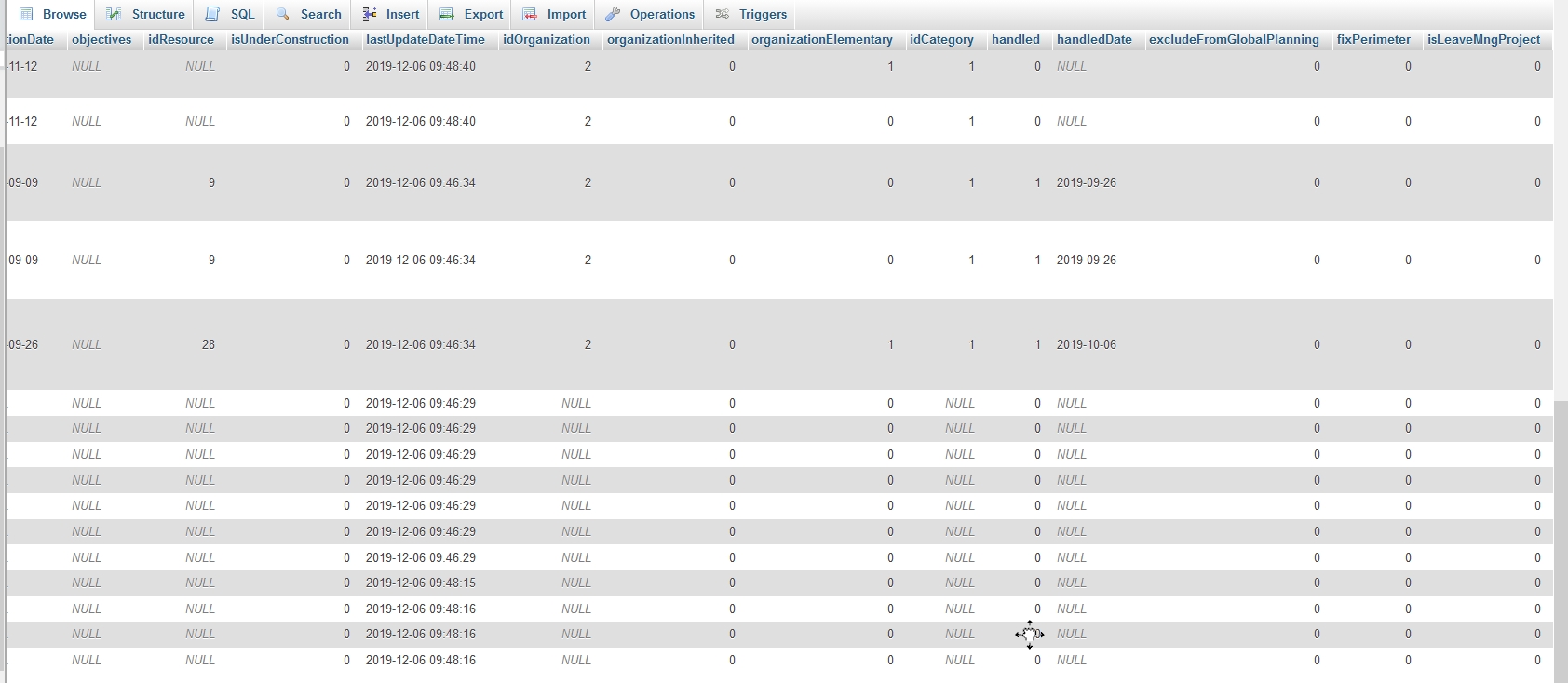The width and height of the screenshot is (1568, 683).
Task: Sort by lastUpdateDateTime column header
Action: coord(425,39)
